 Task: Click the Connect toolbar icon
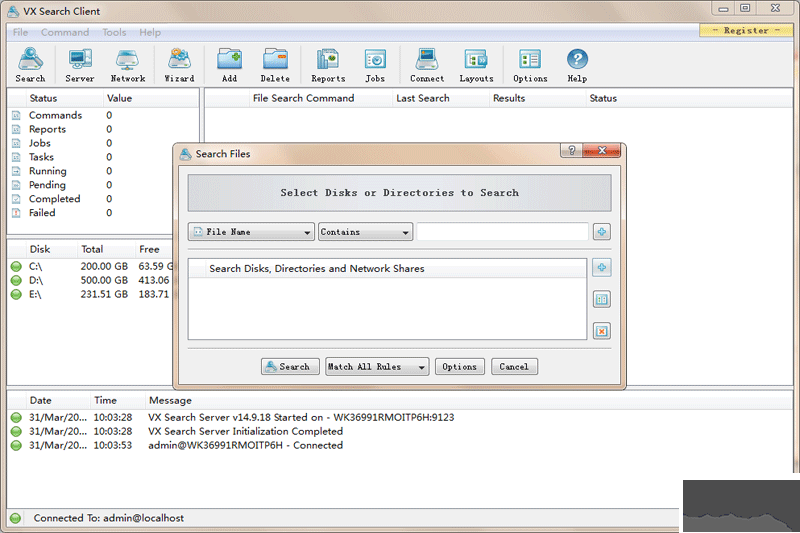[427, 65]
